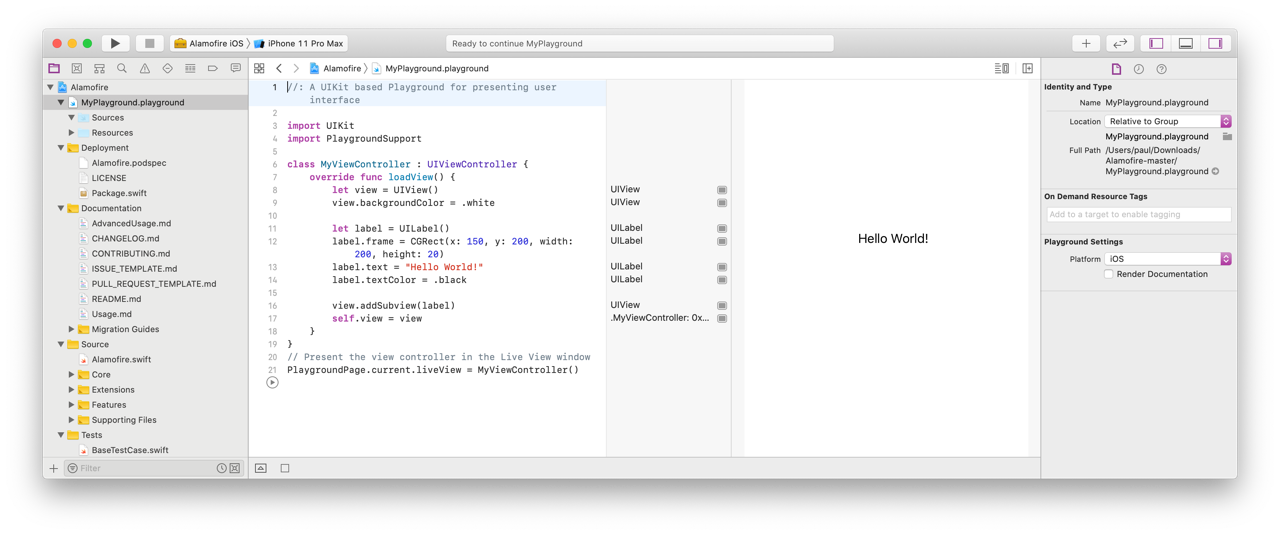Open README.md file

[116, 298]
